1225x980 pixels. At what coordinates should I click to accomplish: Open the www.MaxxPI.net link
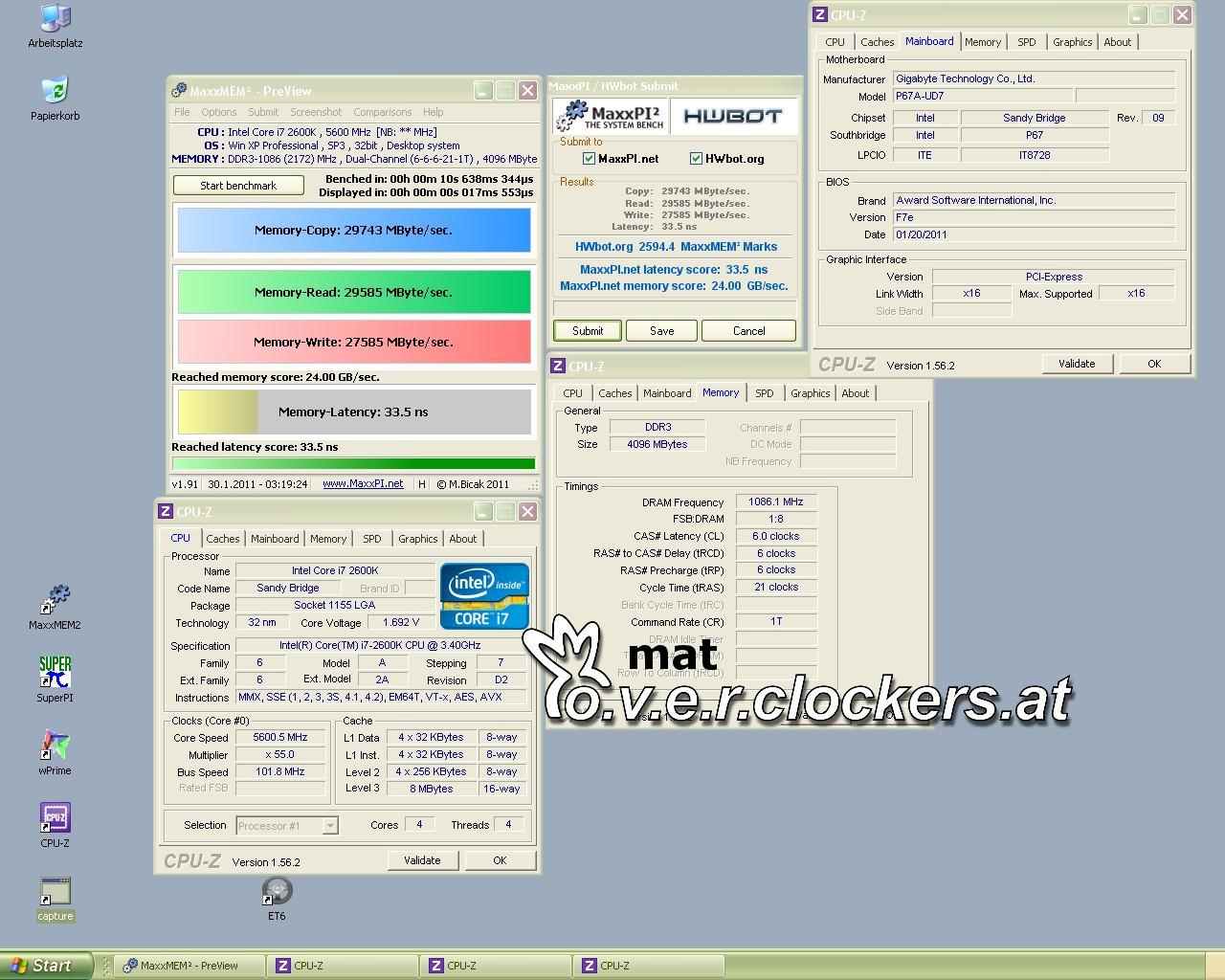point(363,484)
